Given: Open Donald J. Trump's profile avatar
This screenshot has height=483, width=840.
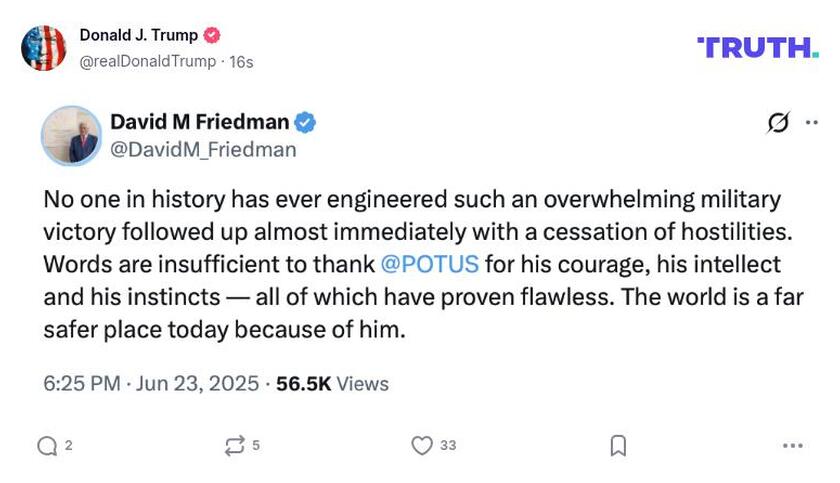Looking at the screenshot, I should (43, 48).
